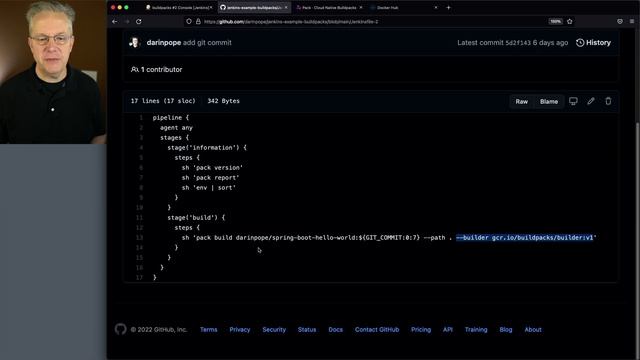640x360 pixels.
Task: Open the 'add git commit' message link
Action: (x=207, y=42)
